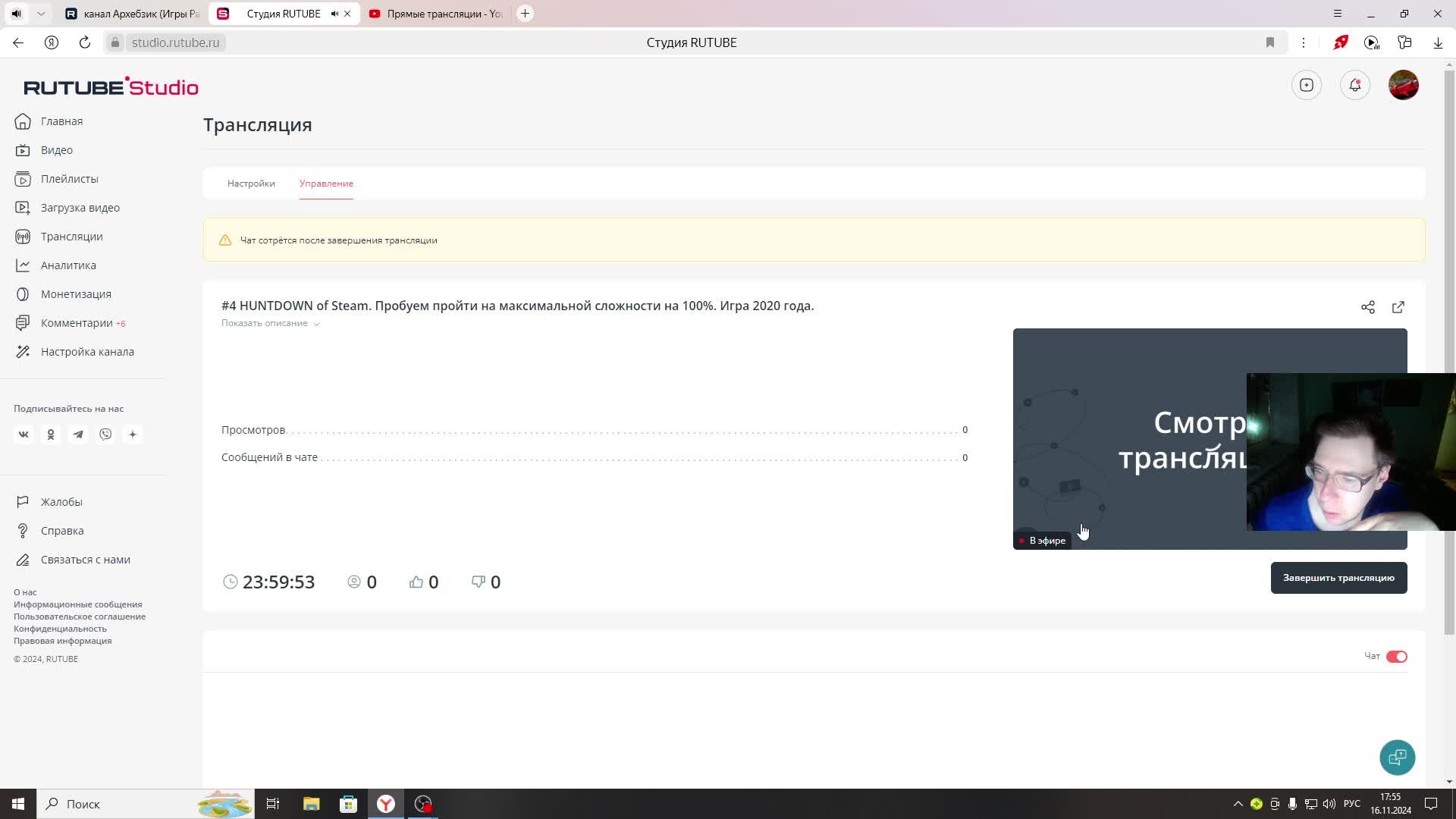Screen dimensions: 1456x819
Task: Click the Telegram social icon
Action: (x=78, y=435)
